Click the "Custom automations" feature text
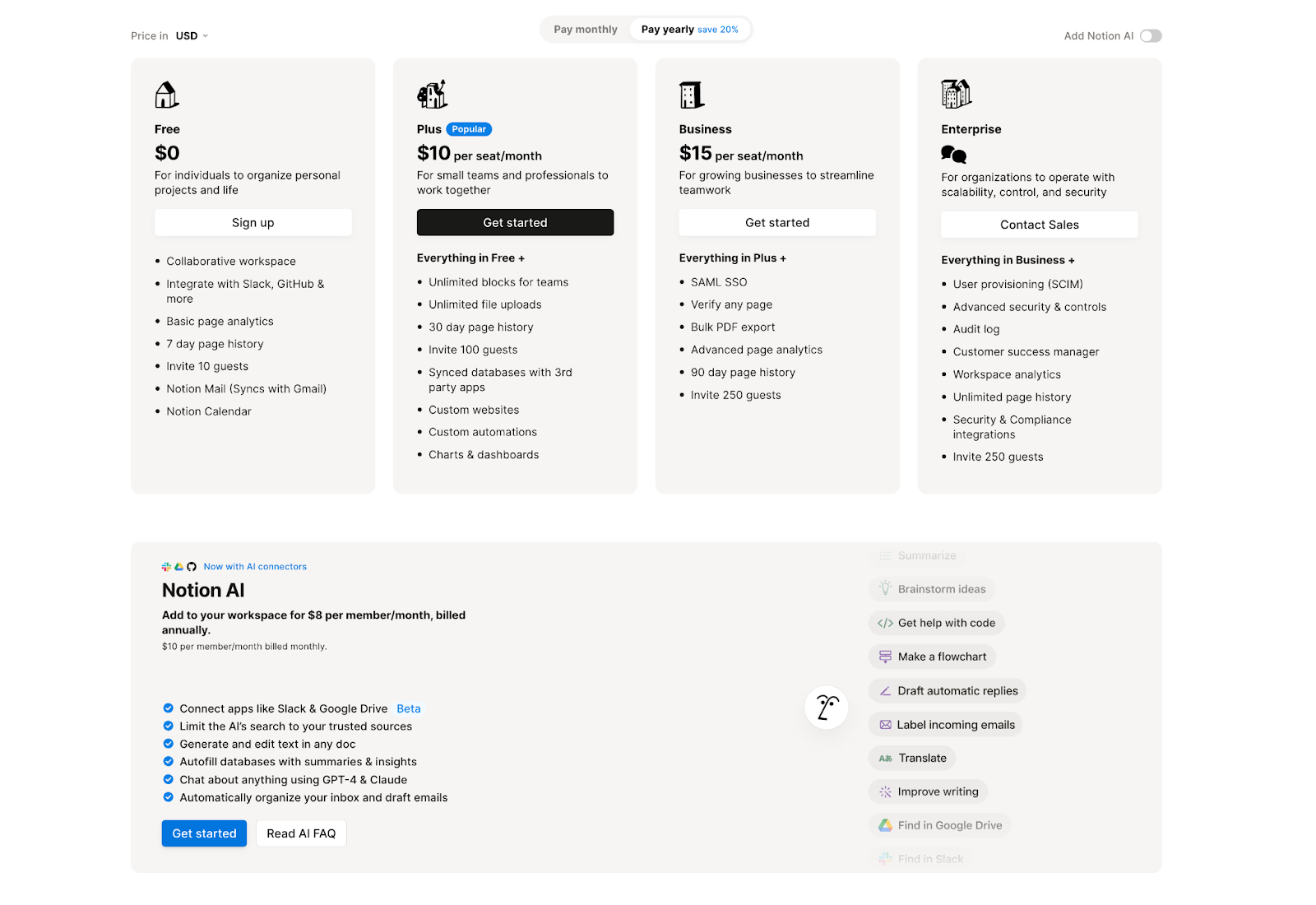This screenshot has width=1316, height=905. coord(483,432)
